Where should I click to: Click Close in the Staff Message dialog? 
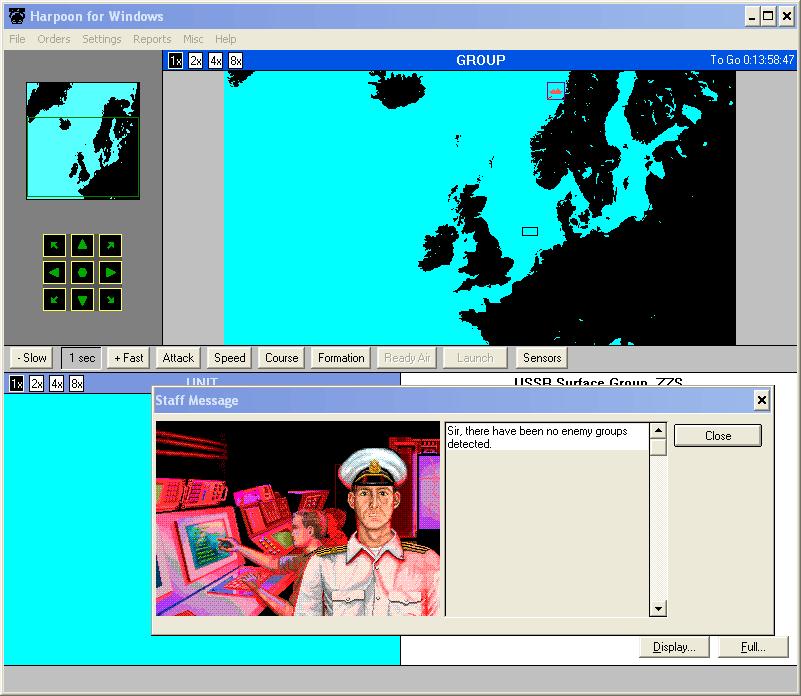718,436
